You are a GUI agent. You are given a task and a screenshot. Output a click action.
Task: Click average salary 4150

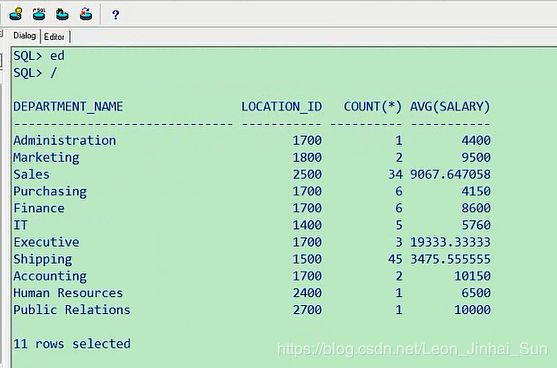[476, 191]
